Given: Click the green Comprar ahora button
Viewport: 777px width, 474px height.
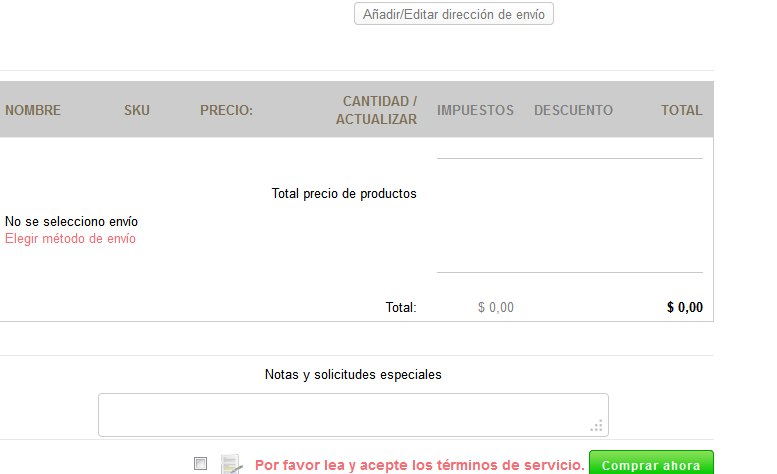Looking at the screenshot, I should tap(651, 463).
